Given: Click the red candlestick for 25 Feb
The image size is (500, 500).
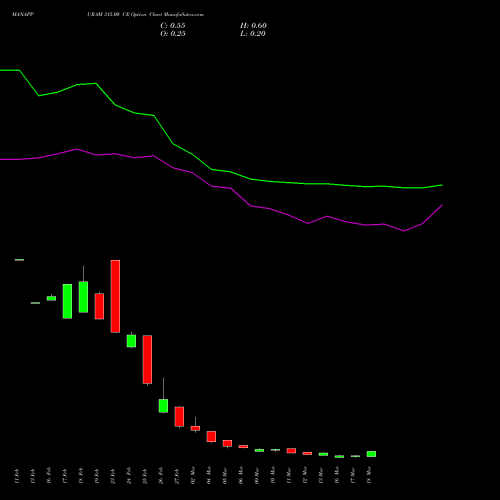Looking at the screenshot, I should (147, 360).
